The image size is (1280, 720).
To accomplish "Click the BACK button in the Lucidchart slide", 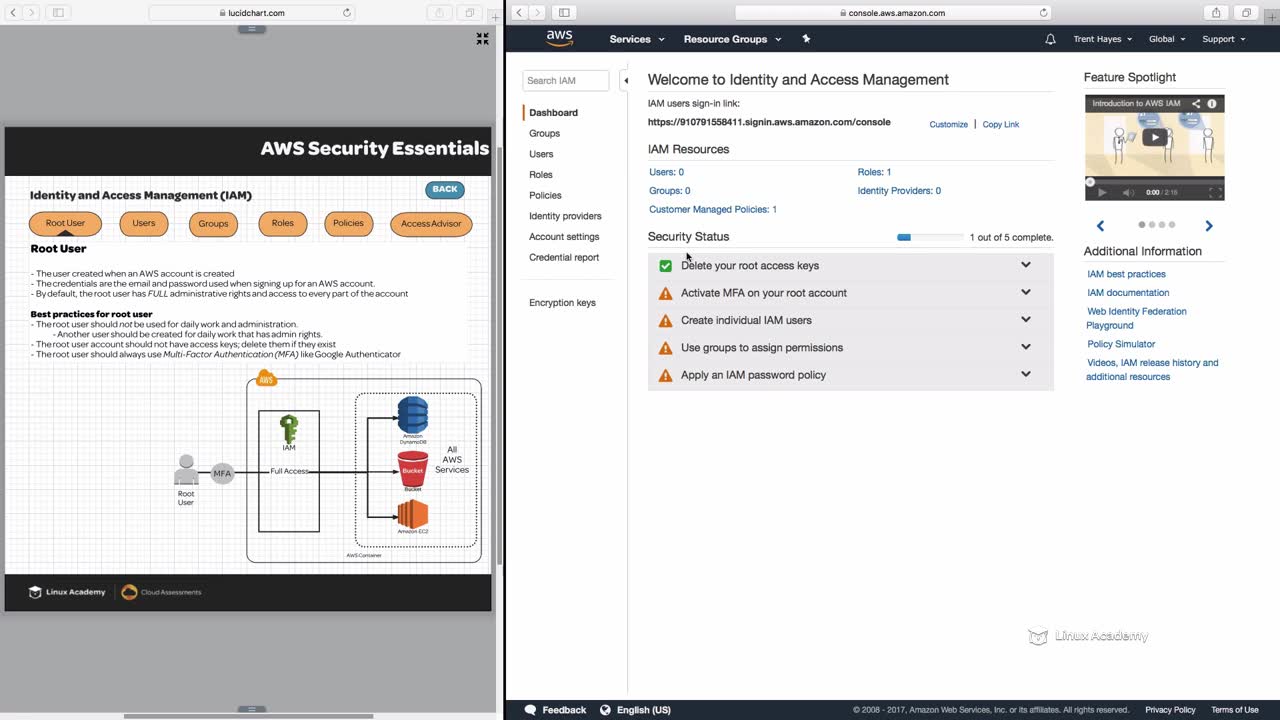I will point(445,189).
